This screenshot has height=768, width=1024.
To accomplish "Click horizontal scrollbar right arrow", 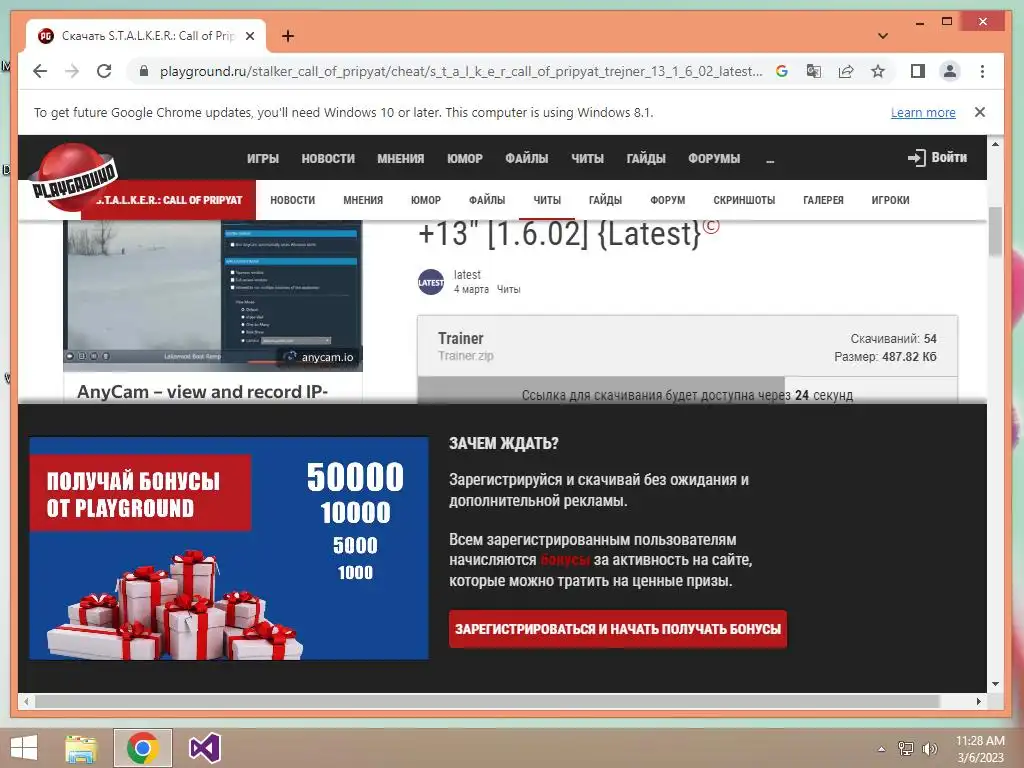I will 978,701.
